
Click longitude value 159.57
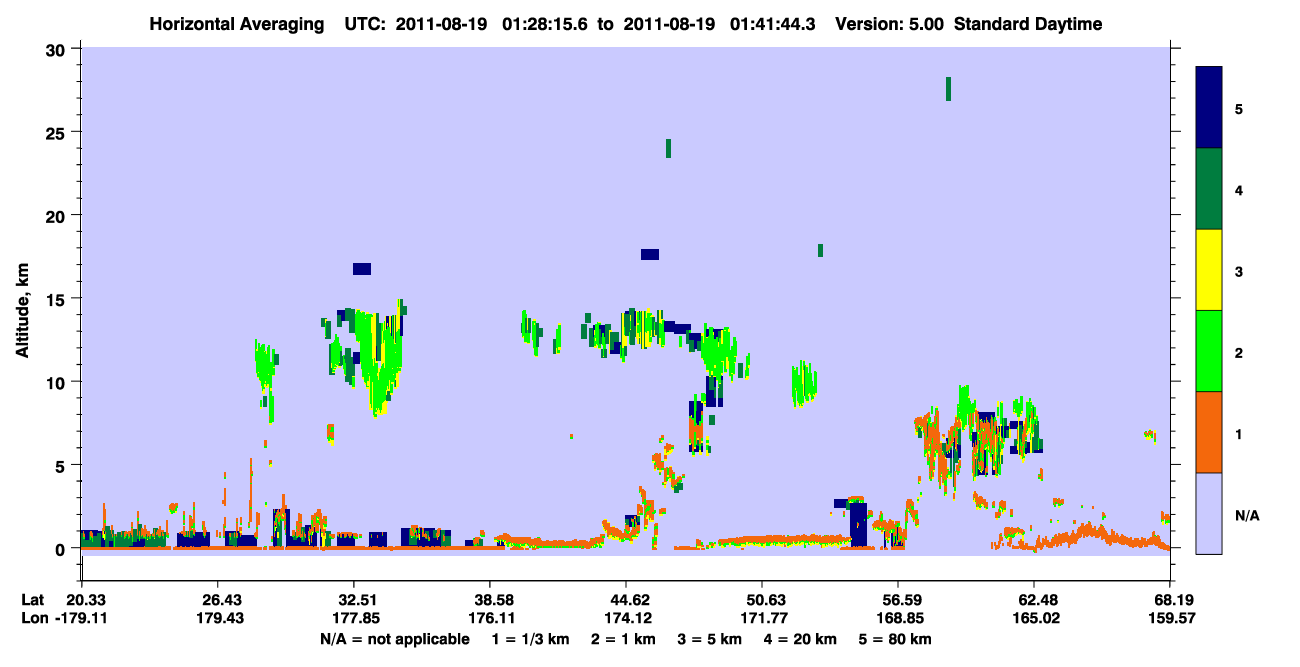coord(1170,618)
